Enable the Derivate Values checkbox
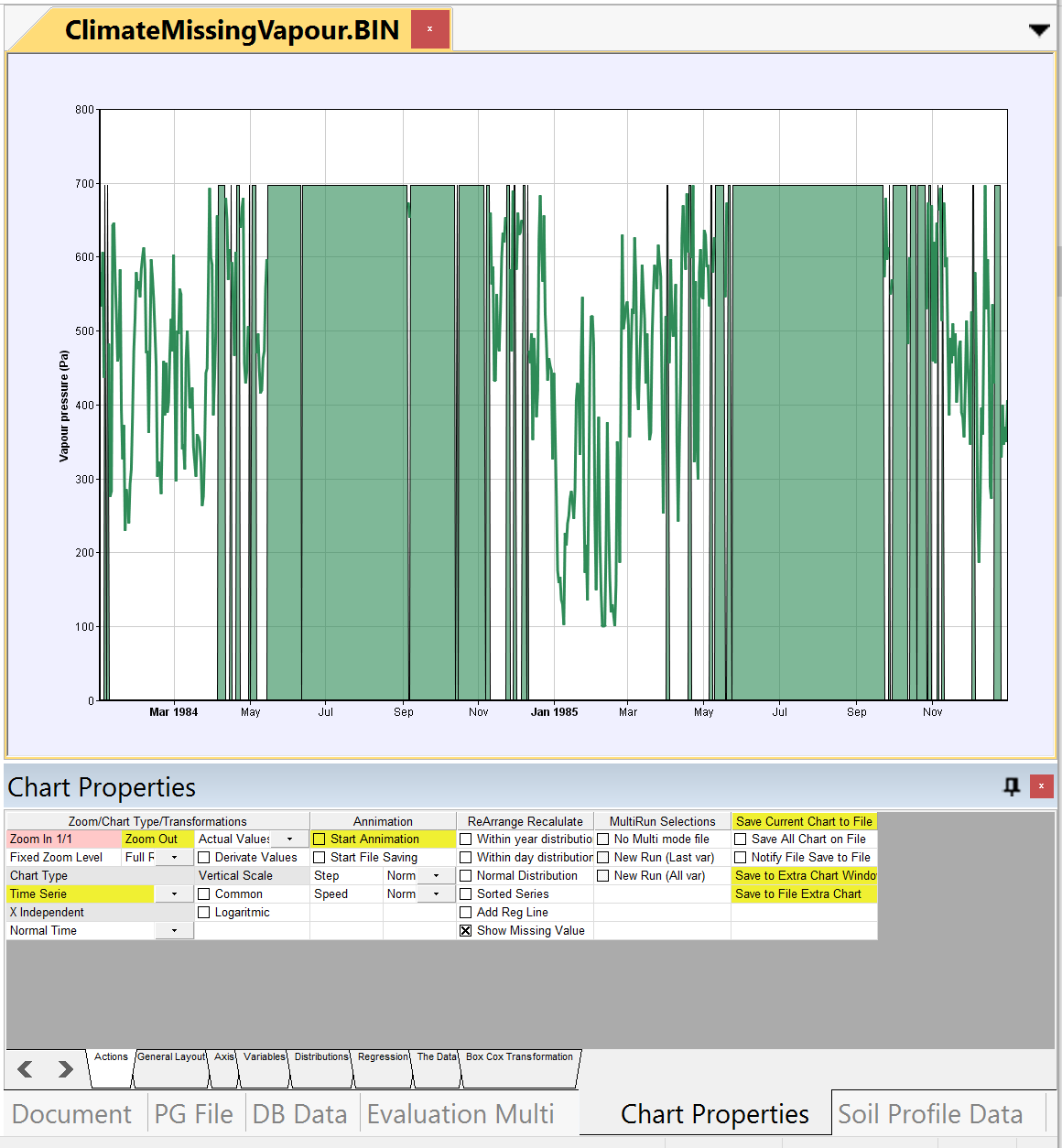Screen dimensions: 1062x1148 pyautogui.click(x=205, y=858)
